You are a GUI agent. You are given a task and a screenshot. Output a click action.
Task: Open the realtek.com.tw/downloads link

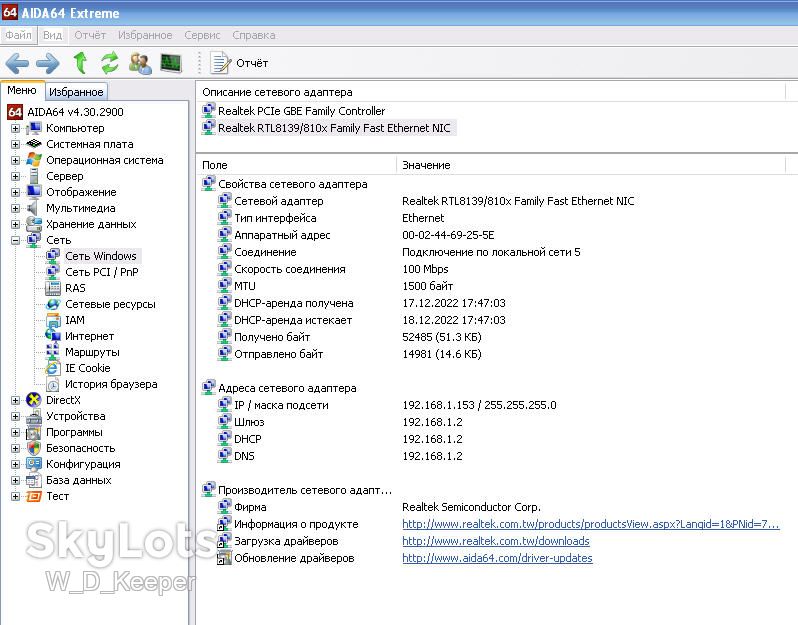coord(496,541)
